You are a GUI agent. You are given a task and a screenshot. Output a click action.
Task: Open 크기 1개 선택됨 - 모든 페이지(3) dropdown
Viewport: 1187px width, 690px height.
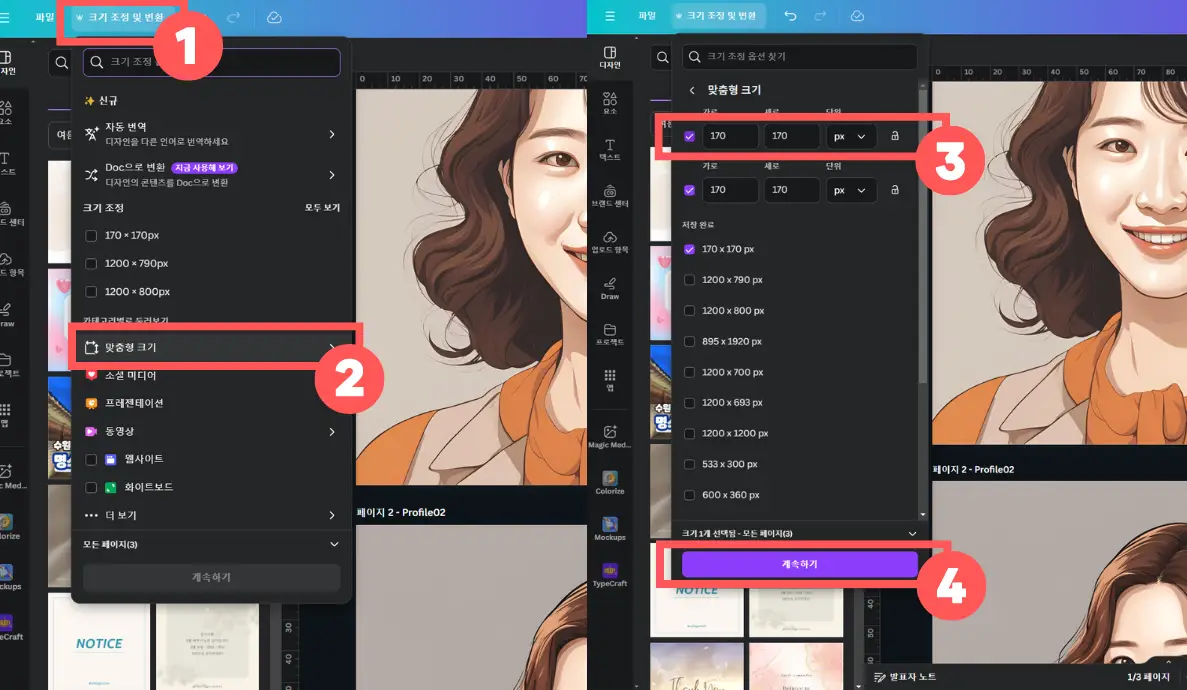coord(799,533)
